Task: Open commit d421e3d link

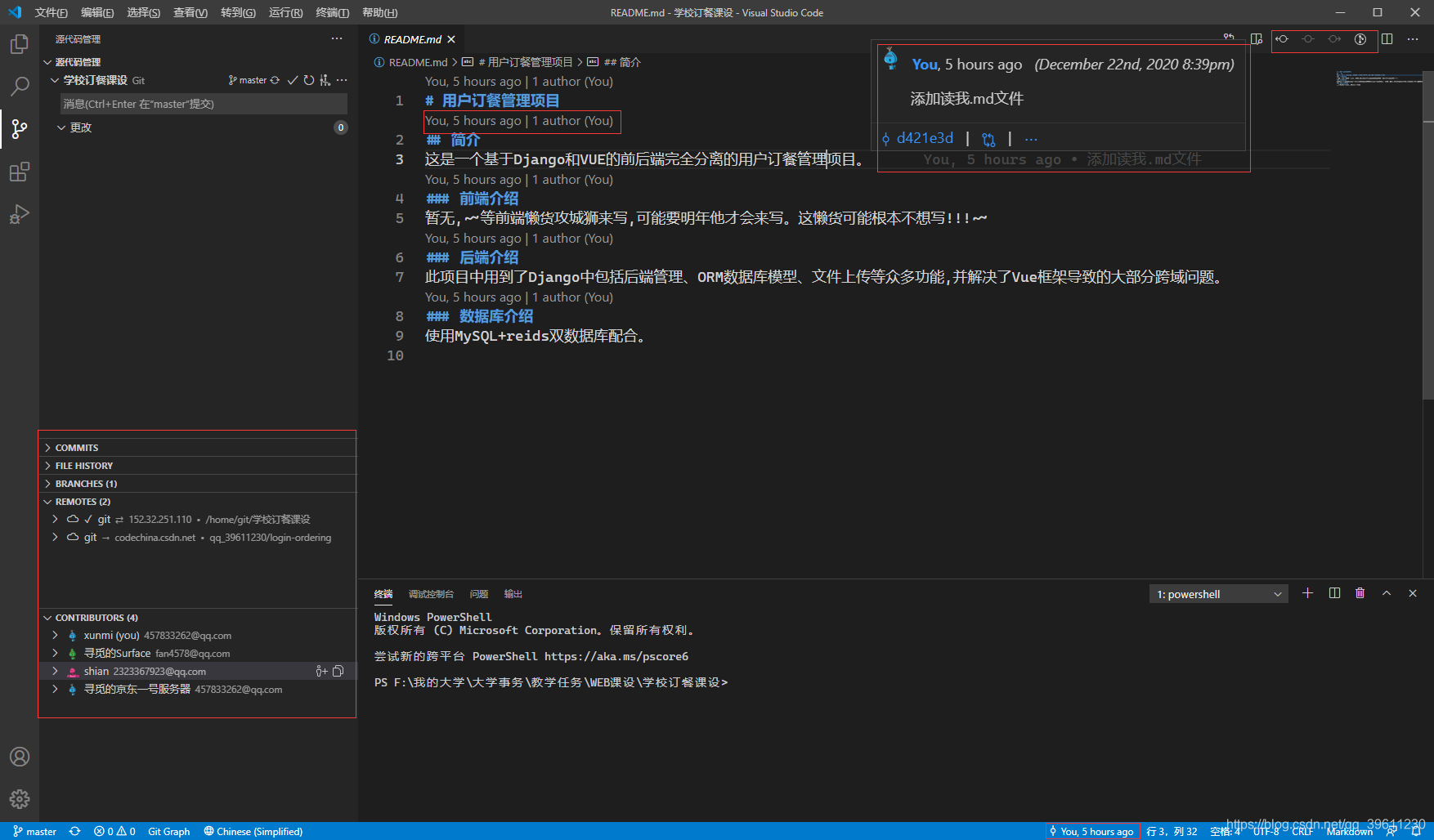Action: [x=924, y=137]
